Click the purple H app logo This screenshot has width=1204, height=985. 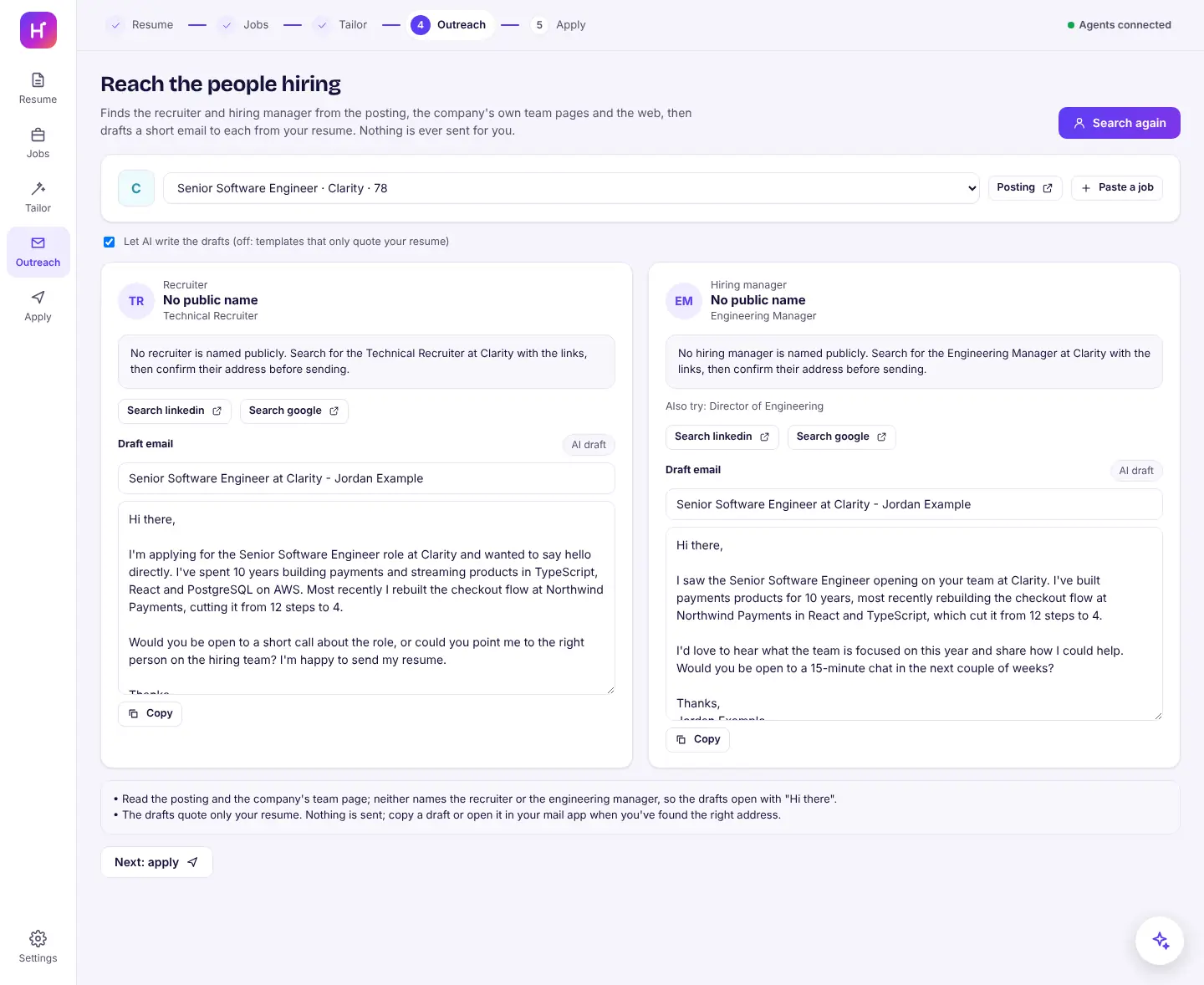(x=38, y=30)
